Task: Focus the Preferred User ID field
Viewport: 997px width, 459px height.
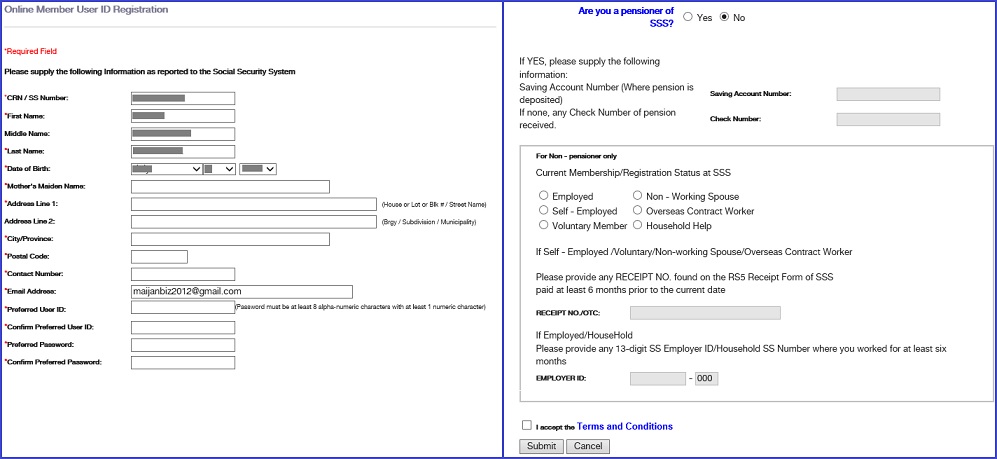Action: point(183,308)
